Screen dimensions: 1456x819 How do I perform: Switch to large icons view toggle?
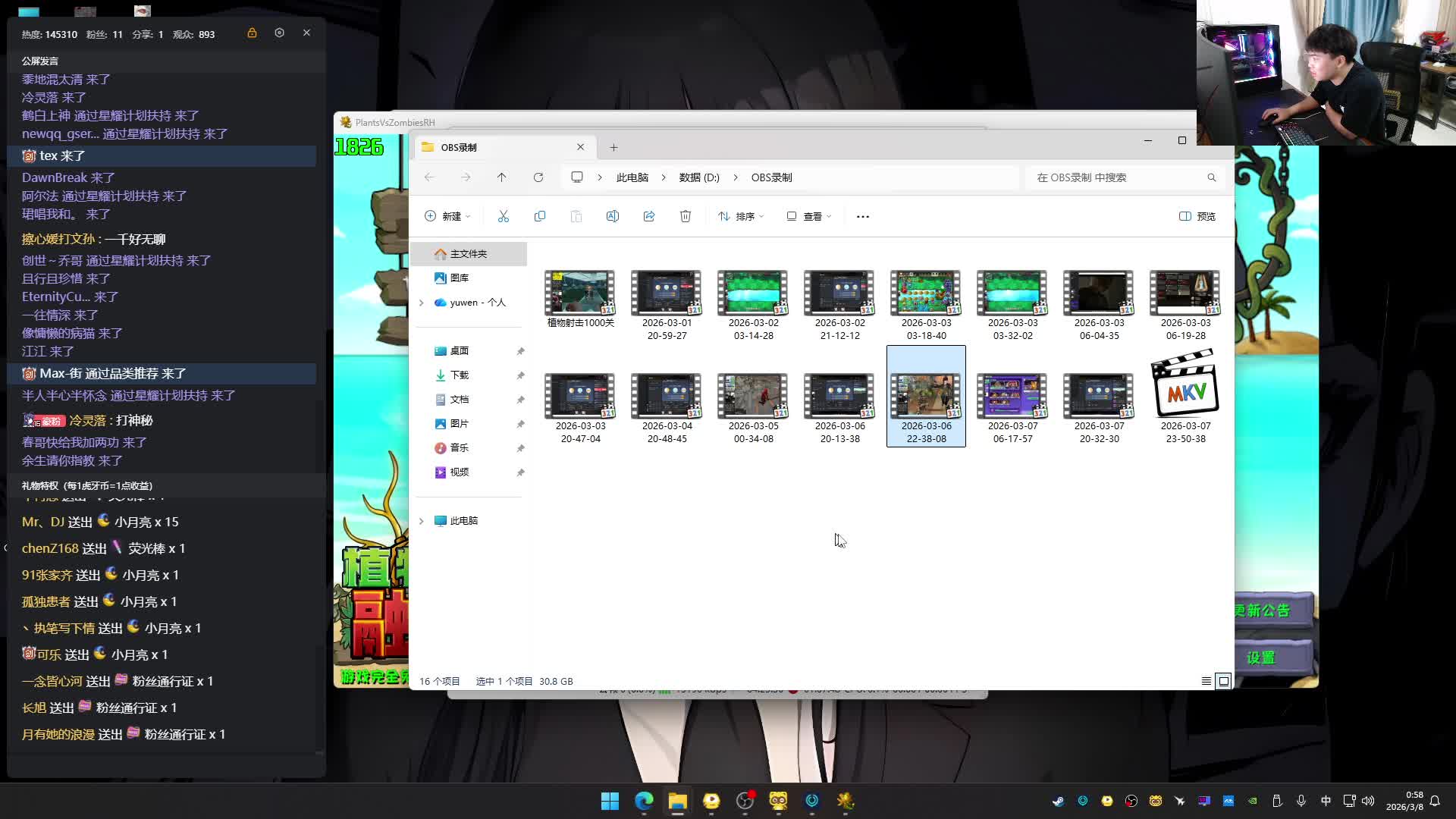1223,681
